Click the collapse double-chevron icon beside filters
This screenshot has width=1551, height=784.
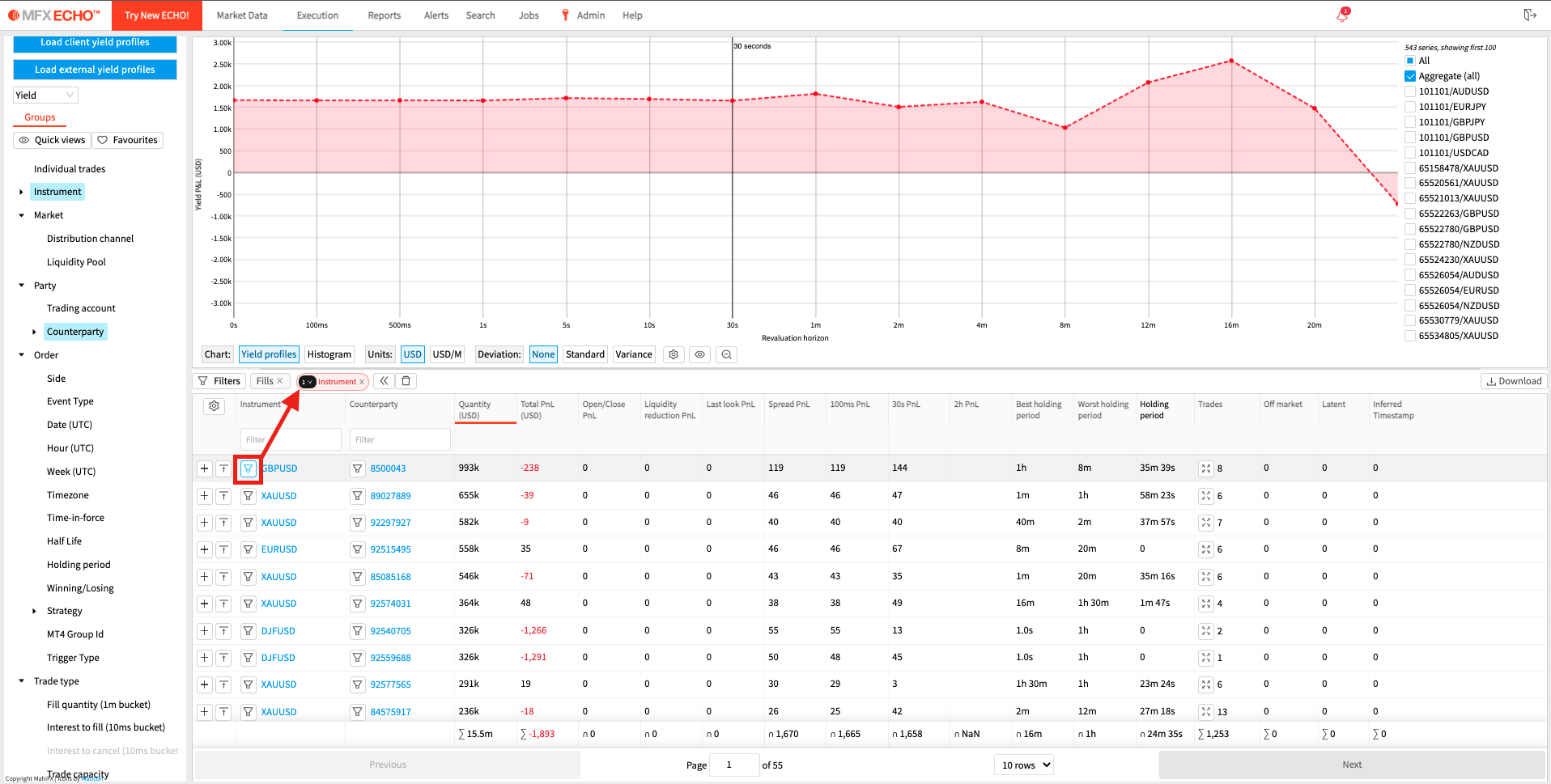click(384, 381)
